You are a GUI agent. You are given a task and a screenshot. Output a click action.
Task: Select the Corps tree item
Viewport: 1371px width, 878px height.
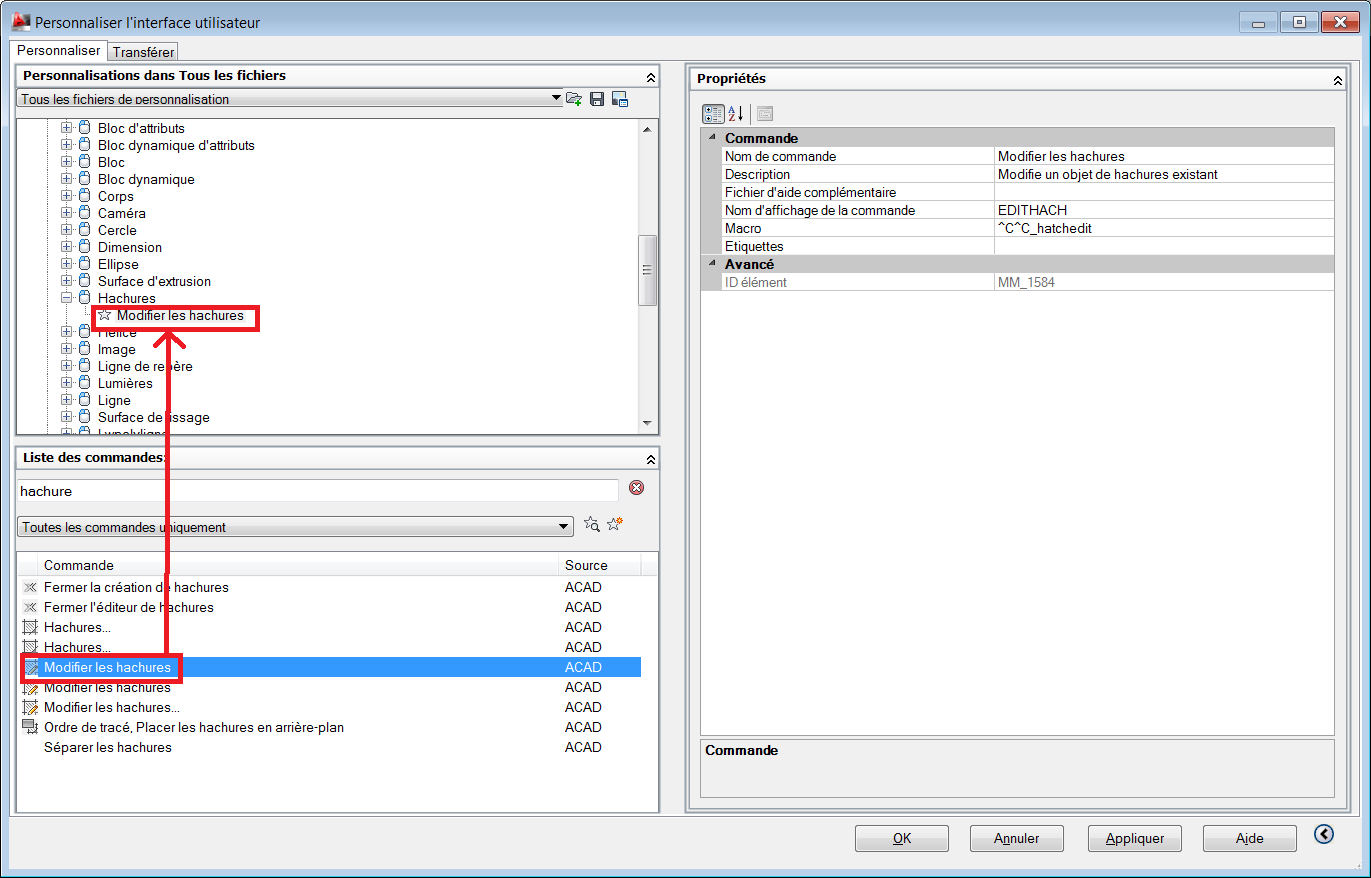click(116, 196)
